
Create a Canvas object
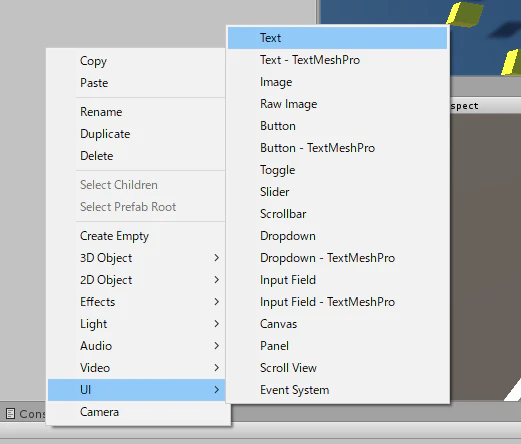click(x=337, y=324)
